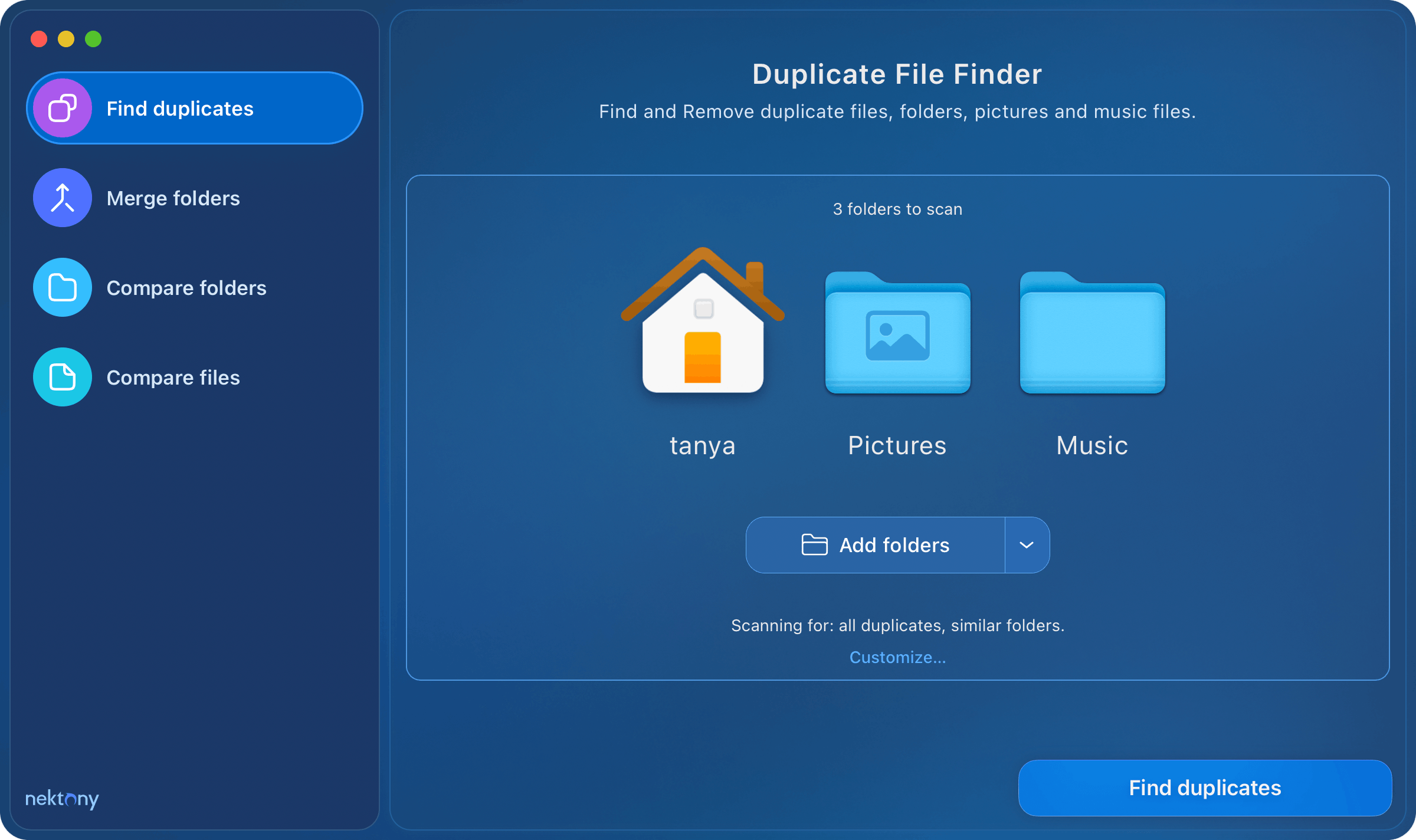Click the Compare files document icon
This screenshot has width=1416, height=840.
[x=63, y=378]
